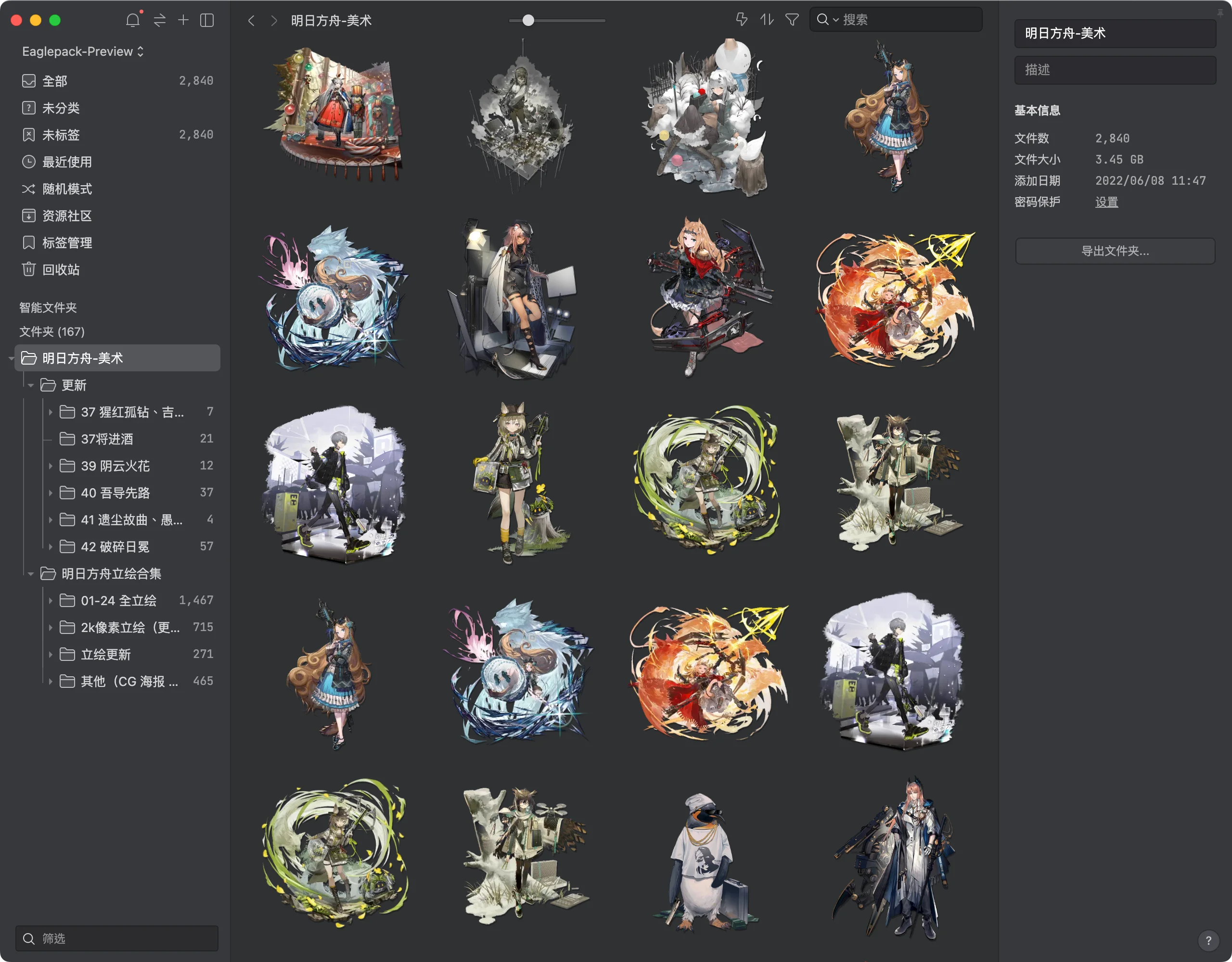The image size is (1232, 962).
Task: Click the 3.45 GB file size value
Action: tap(1119, 160)
